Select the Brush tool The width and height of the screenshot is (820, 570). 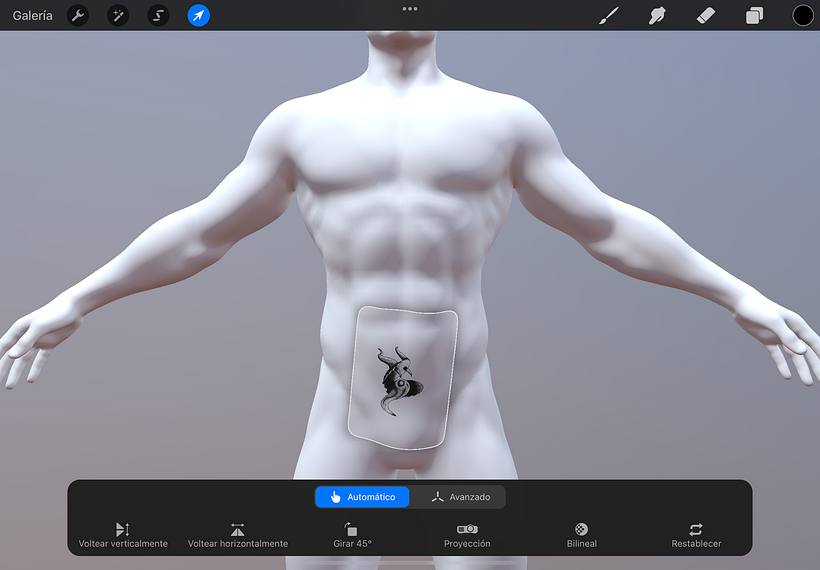(609, 16)
